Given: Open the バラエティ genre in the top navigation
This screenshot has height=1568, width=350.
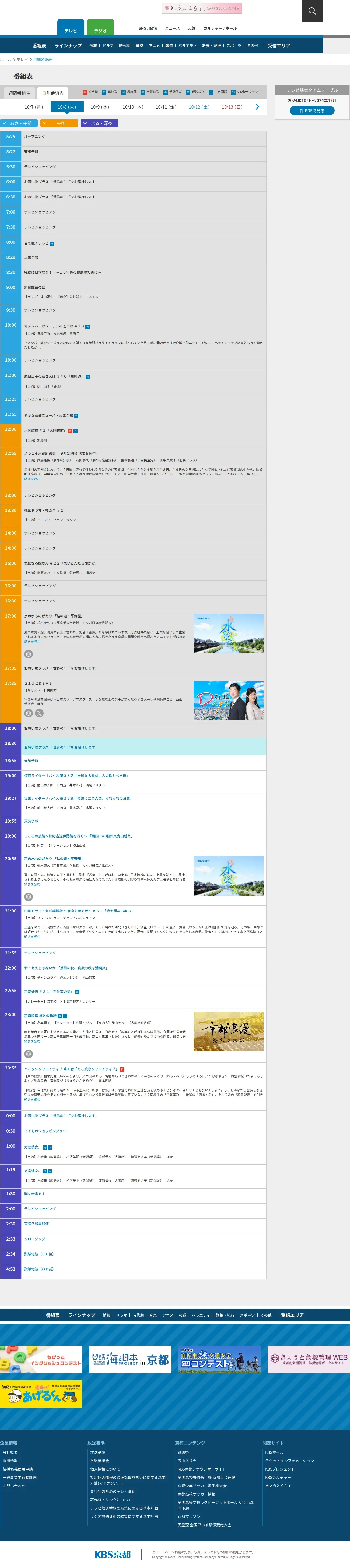Looking at the screenshot, I should point(187,46).
